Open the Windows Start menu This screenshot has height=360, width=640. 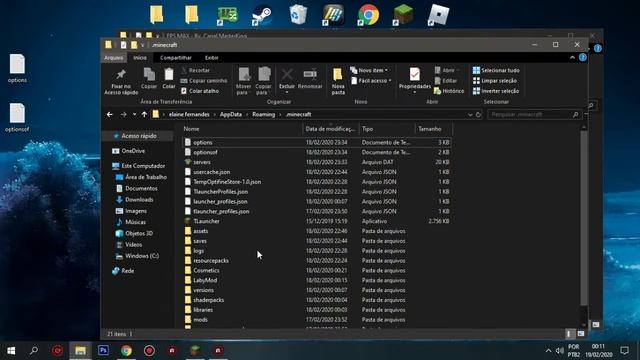pos(11,350)
